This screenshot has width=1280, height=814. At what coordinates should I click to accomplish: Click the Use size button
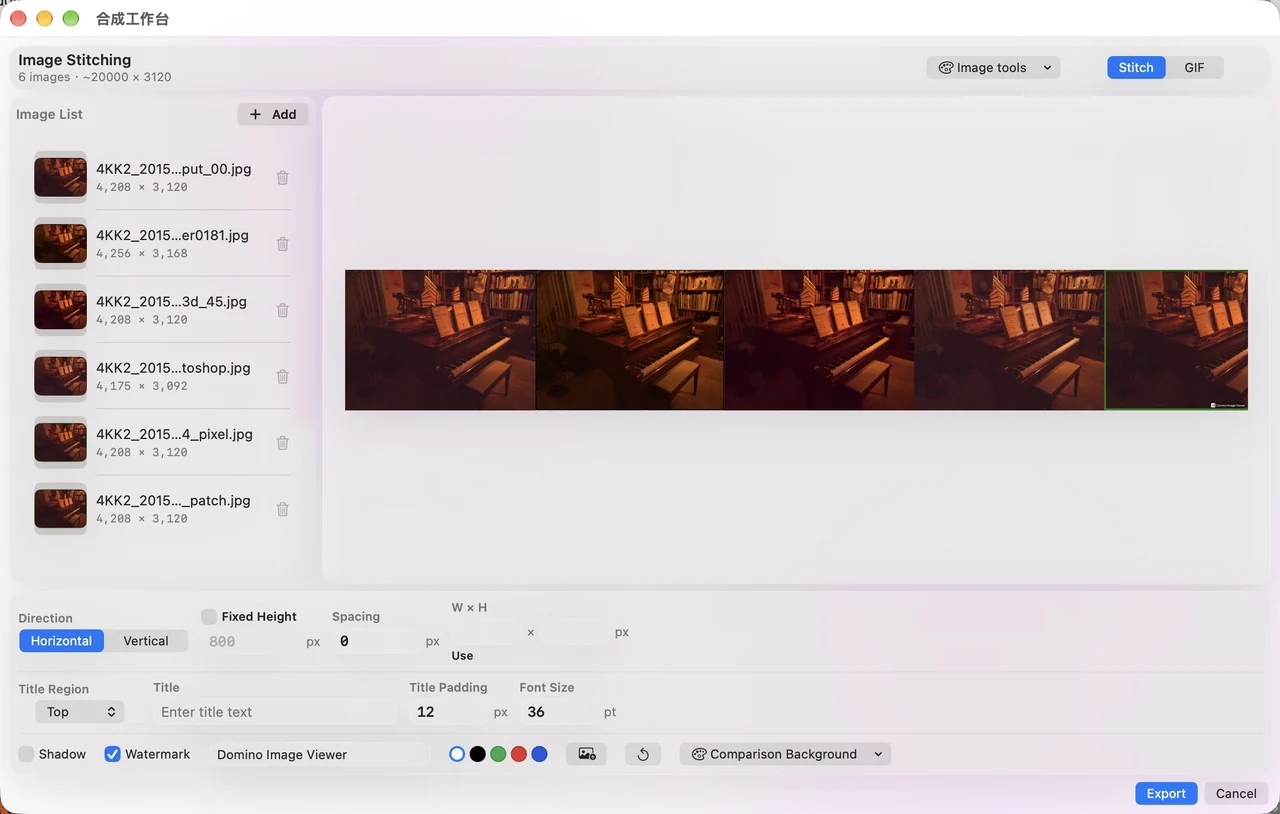(462, 656)
